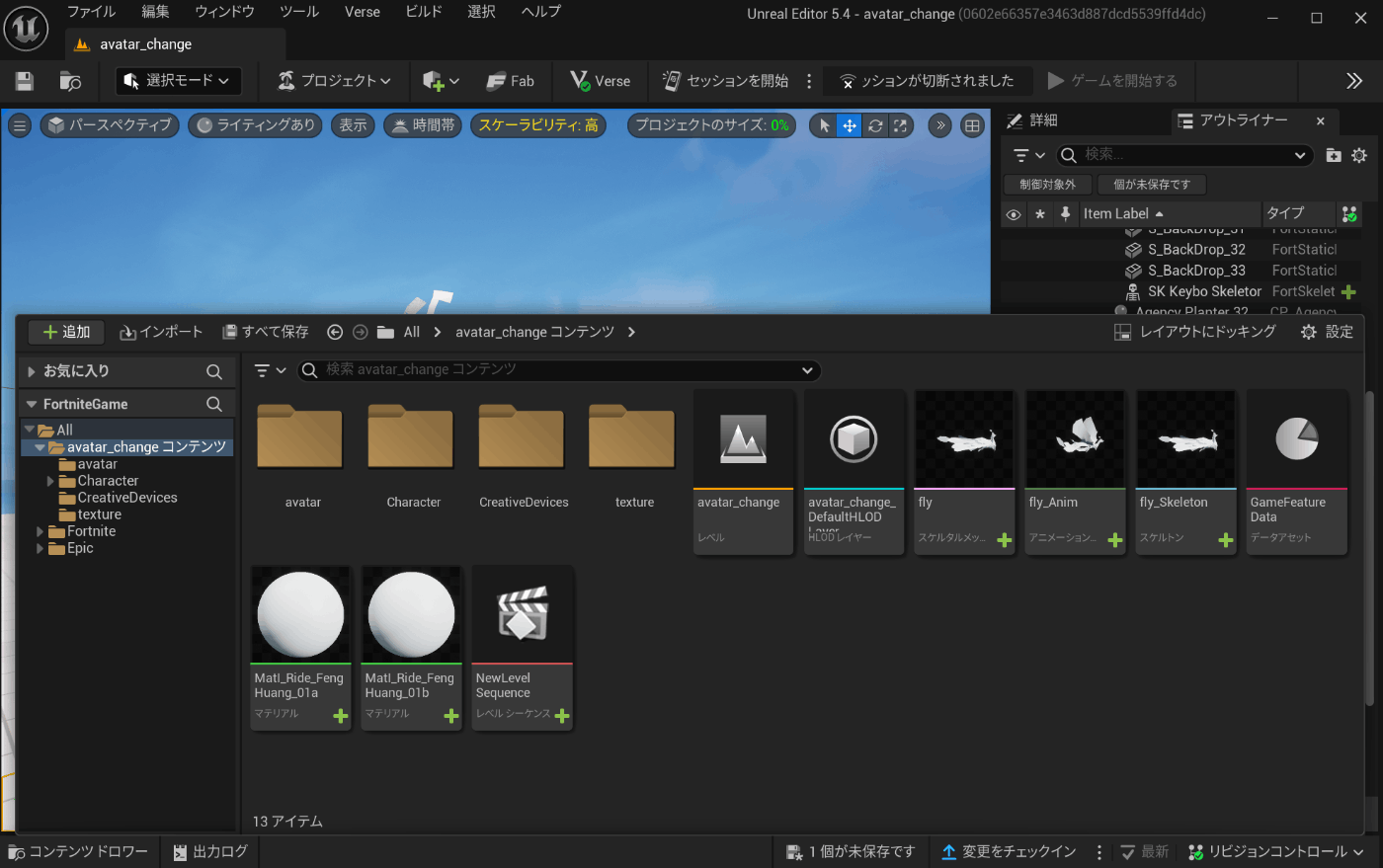
Task: Expand the お気に入り section
Action: [x=32, y=371]
